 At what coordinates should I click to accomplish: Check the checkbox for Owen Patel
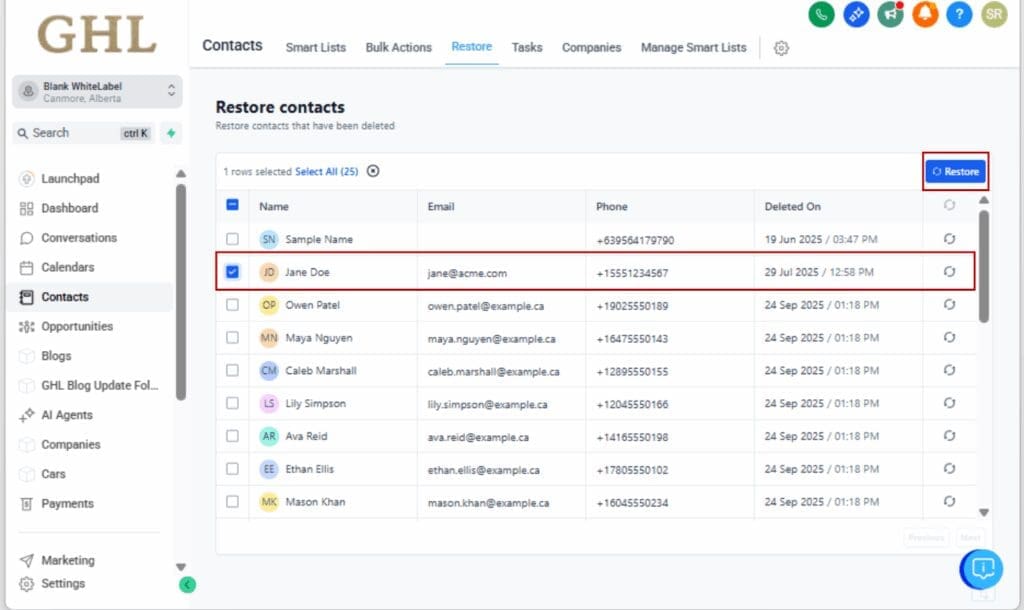pos(233,305)
